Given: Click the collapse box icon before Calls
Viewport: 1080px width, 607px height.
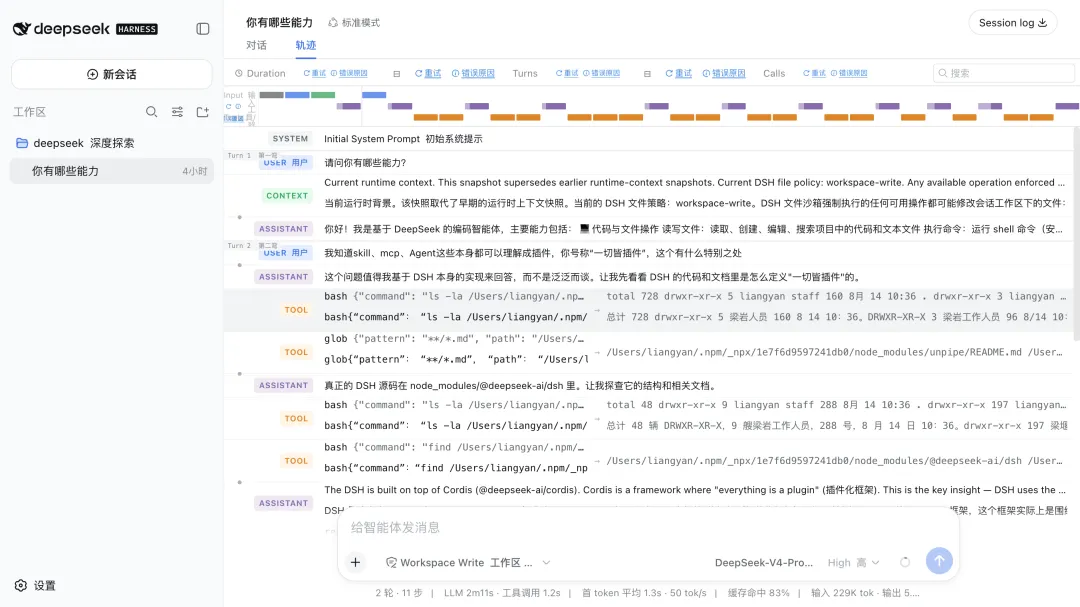Looking at the screenshot, I should click(x=647, y=74).
